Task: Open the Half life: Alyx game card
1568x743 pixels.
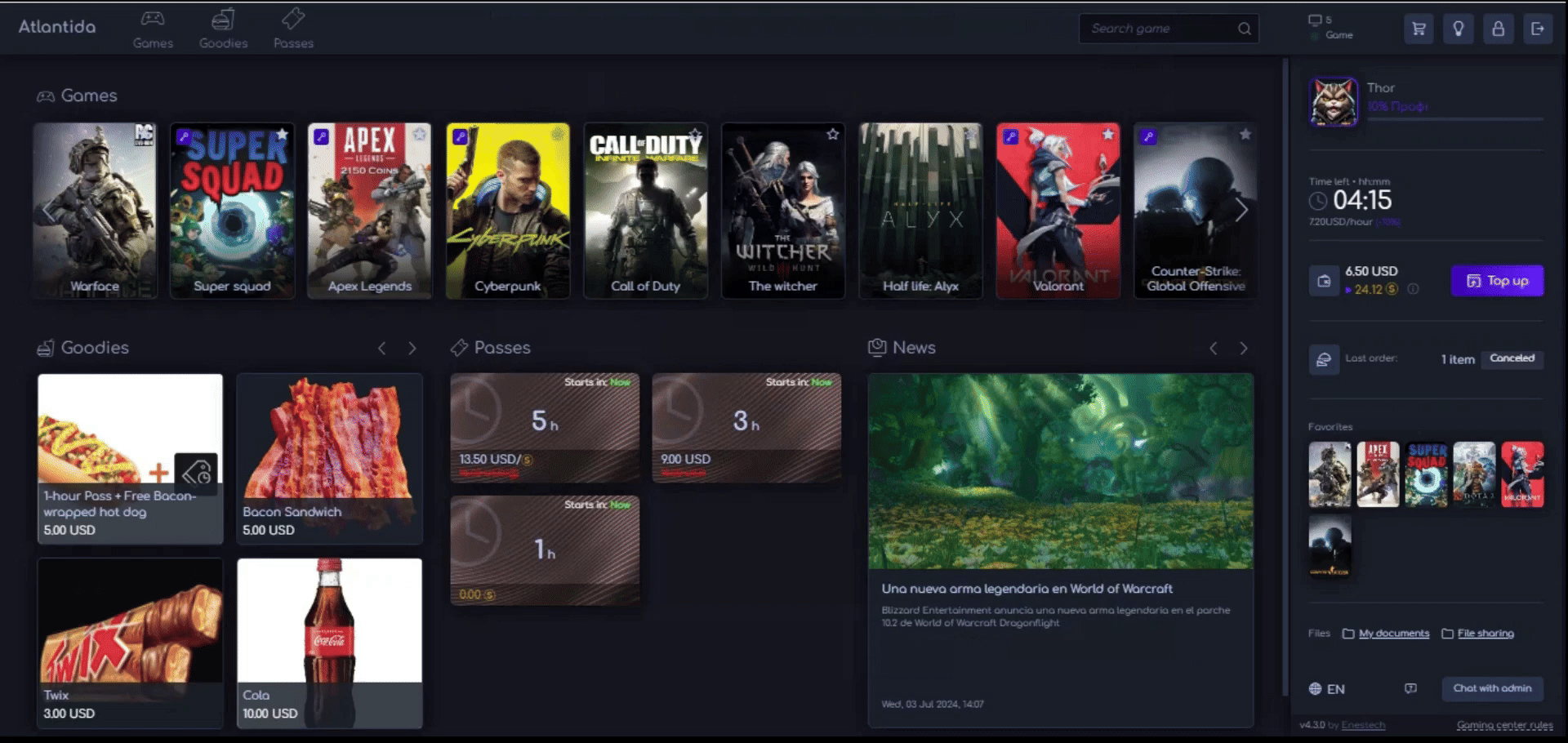Action: [920, 211]
